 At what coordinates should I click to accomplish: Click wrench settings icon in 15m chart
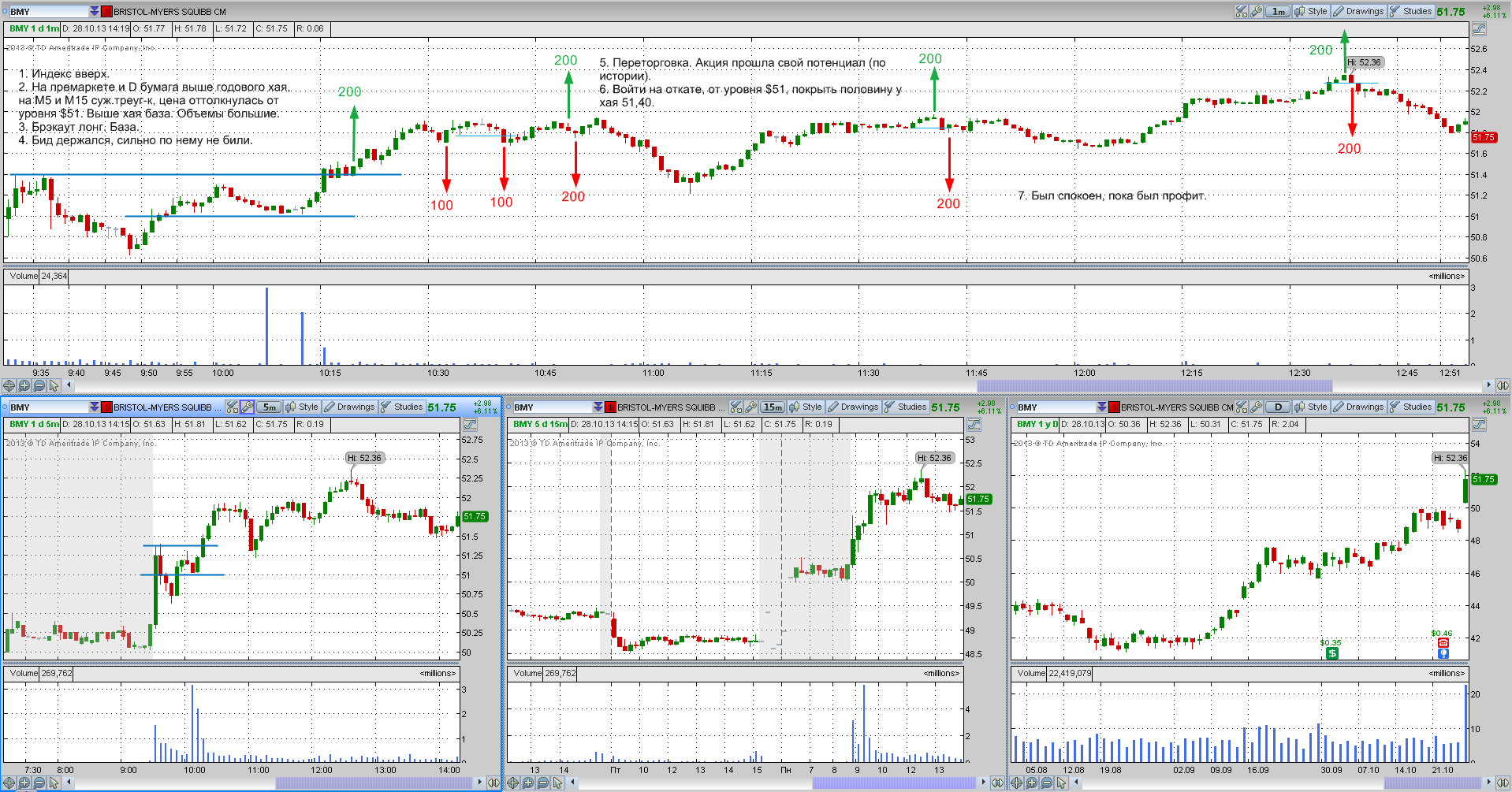point(750,407)
